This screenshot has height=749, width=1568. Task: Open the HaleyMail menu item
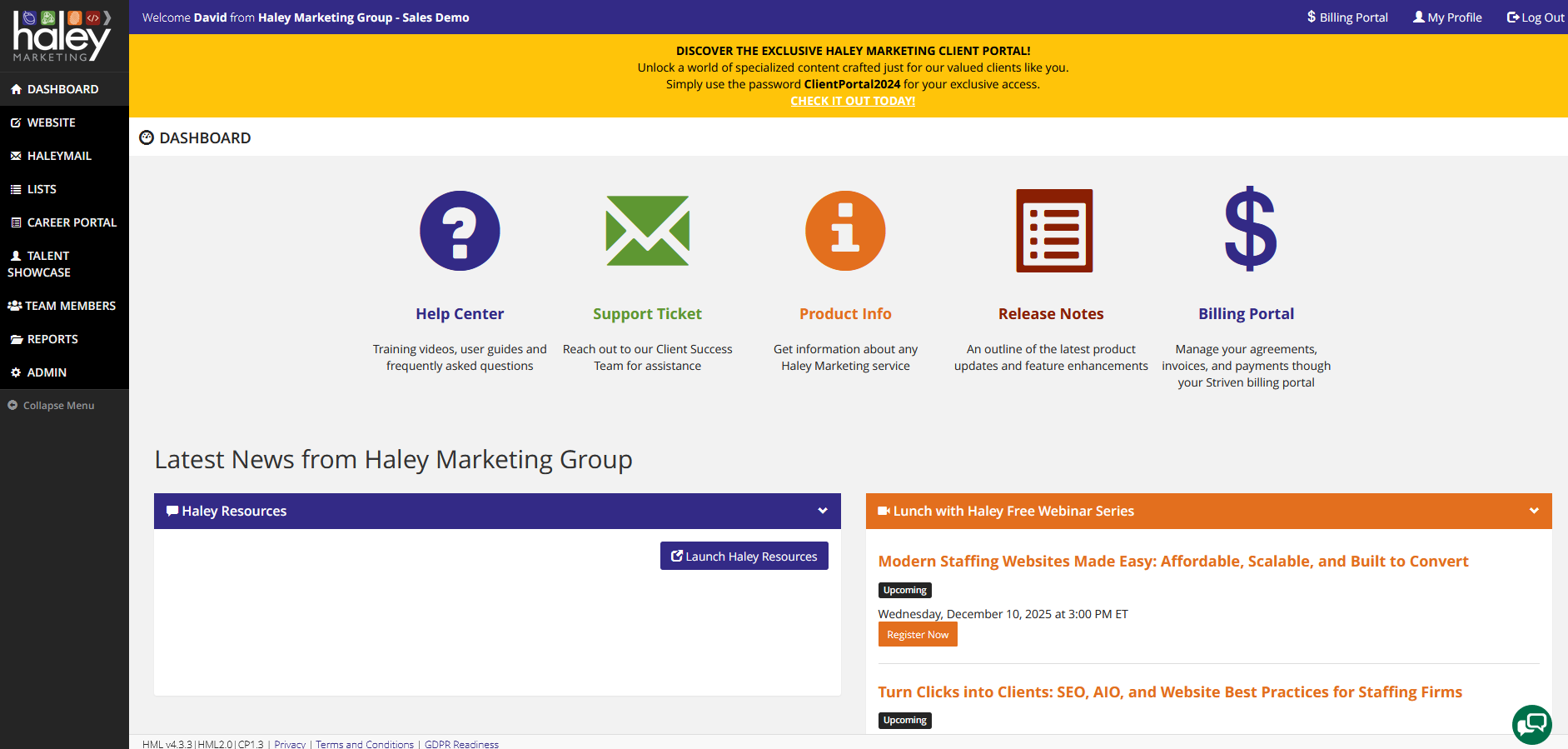coord(58,156)
